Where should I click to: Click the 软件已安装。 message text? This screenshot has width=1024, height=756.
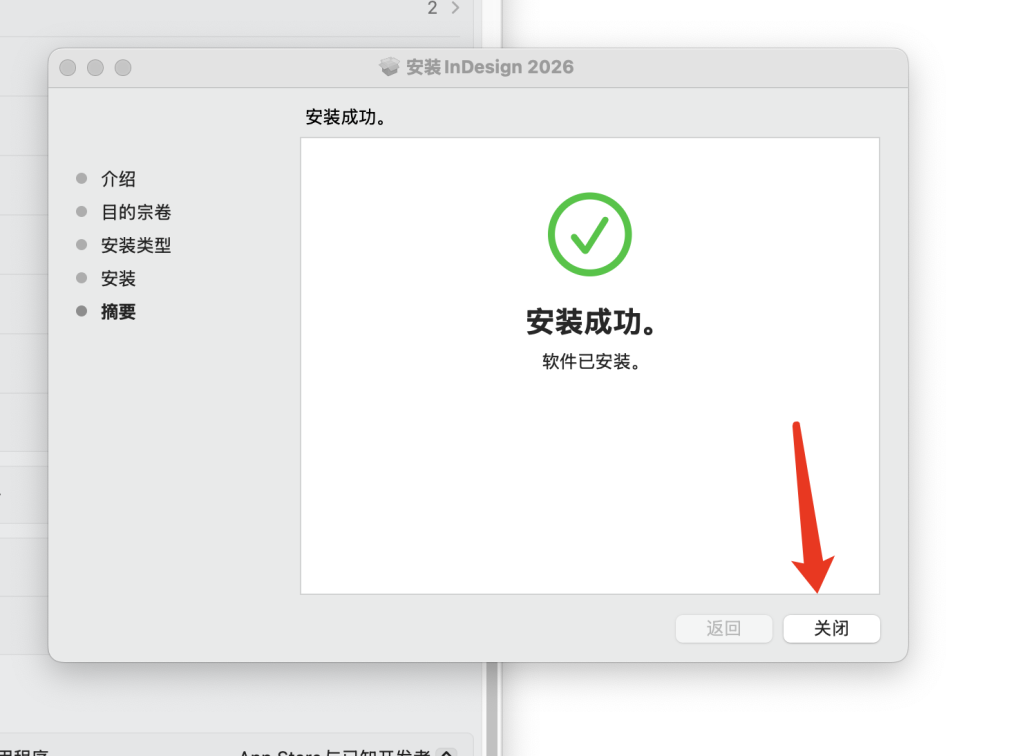591,362
